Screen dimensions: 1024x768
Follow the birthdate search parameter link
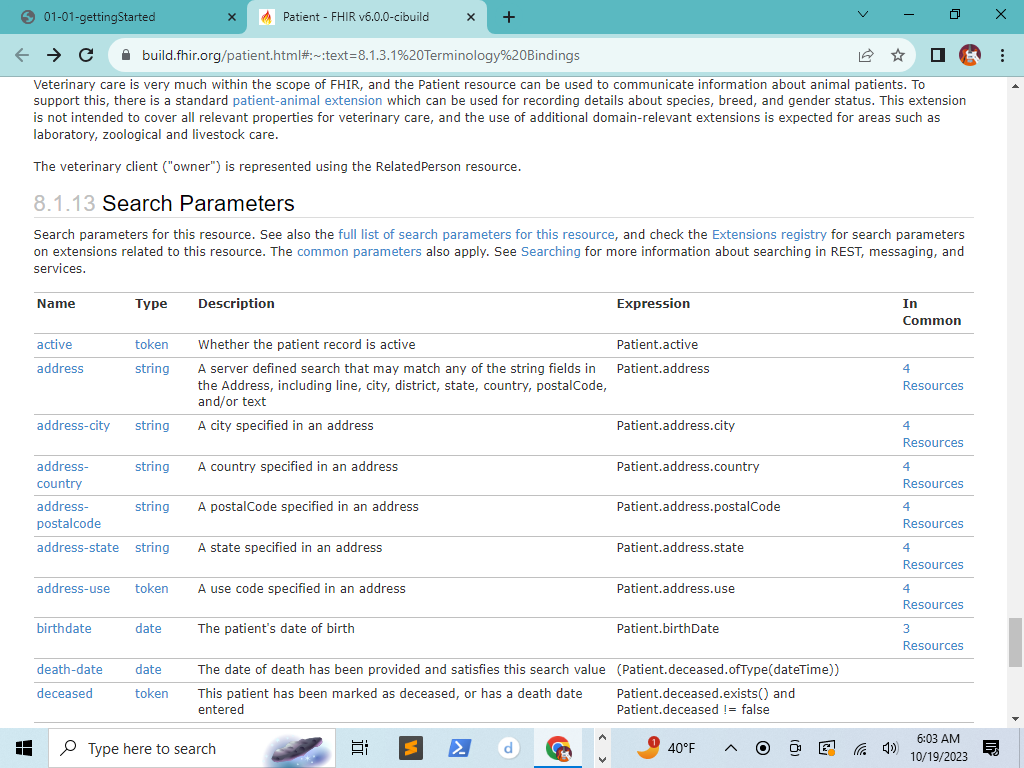[64, 628]
